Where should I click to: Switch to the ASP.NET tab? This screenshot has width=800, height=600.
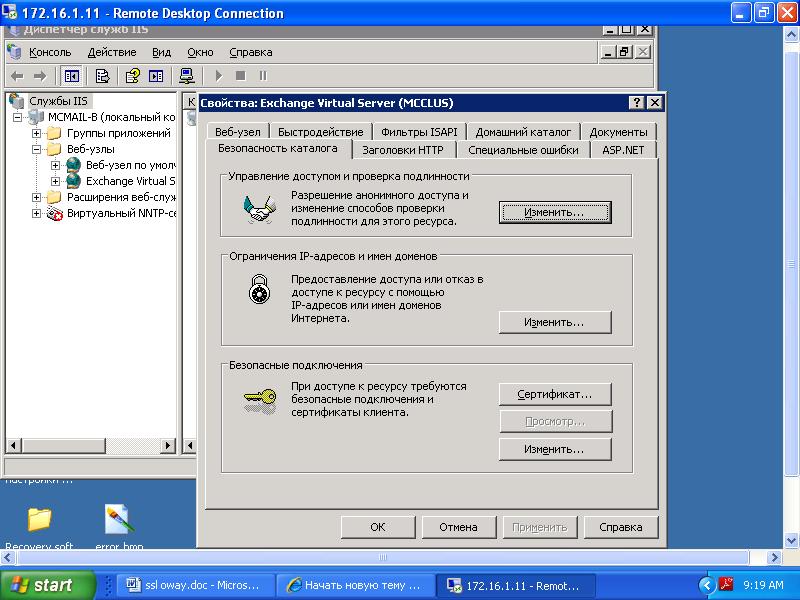tap(623, 150)
